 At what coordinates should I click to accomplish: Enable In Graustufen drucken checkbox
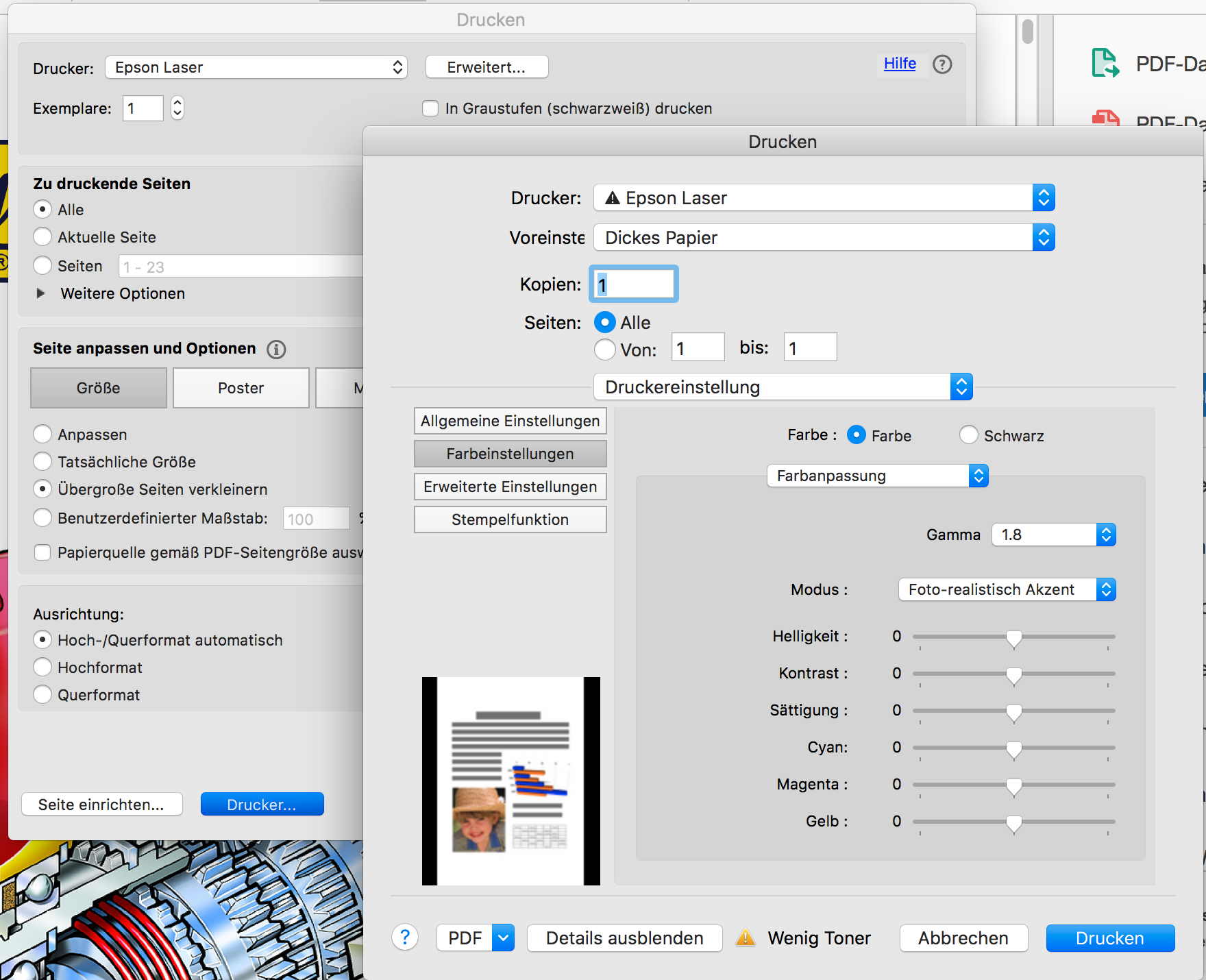click(x=430, y=108)
